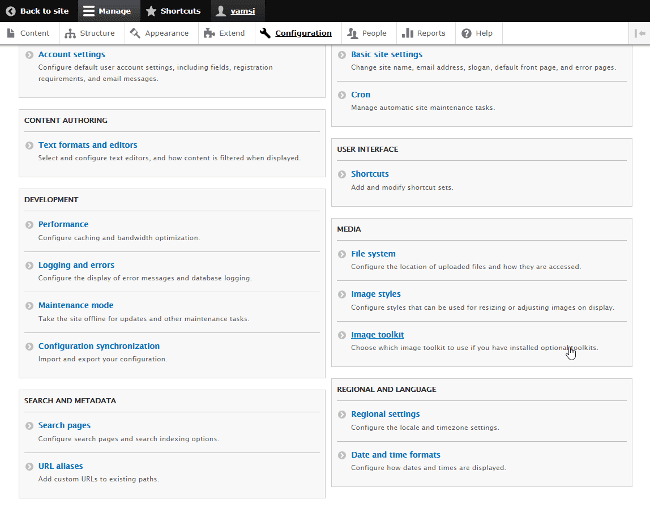Click the Help question mark icon
This screenshot has width=650, height=508.
466,33
